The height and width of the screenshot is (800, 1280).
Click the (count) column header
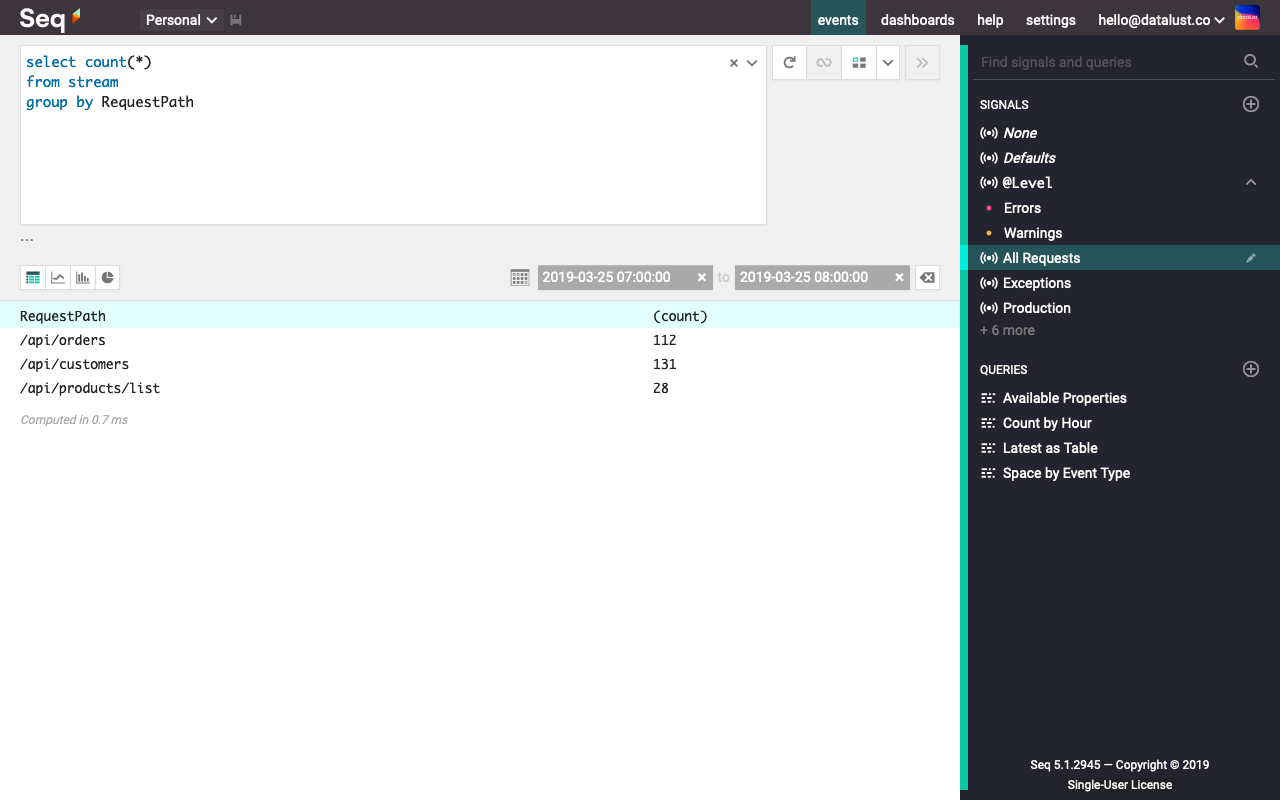tap(680, 316)
